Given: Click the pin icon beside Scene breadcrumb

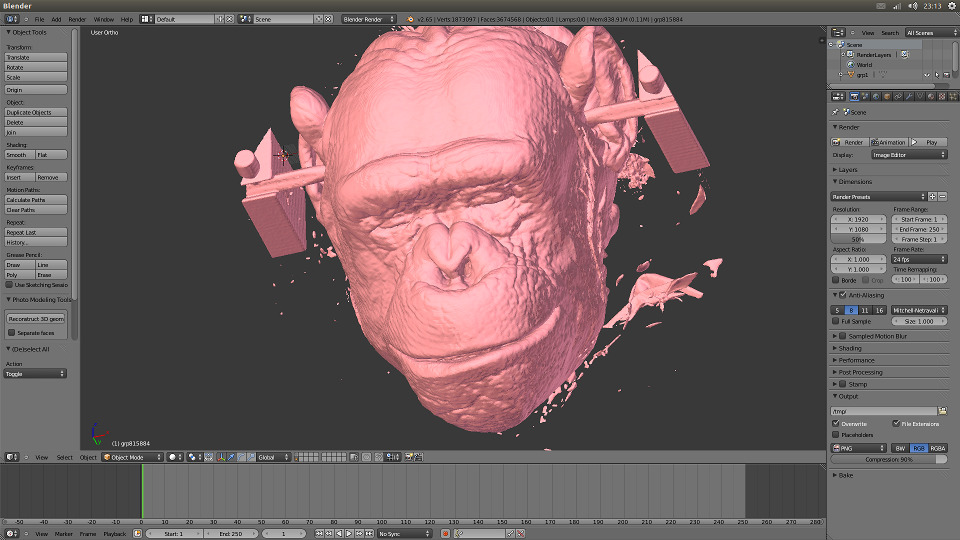Looking at the screenshot, I should coord(835,112).
